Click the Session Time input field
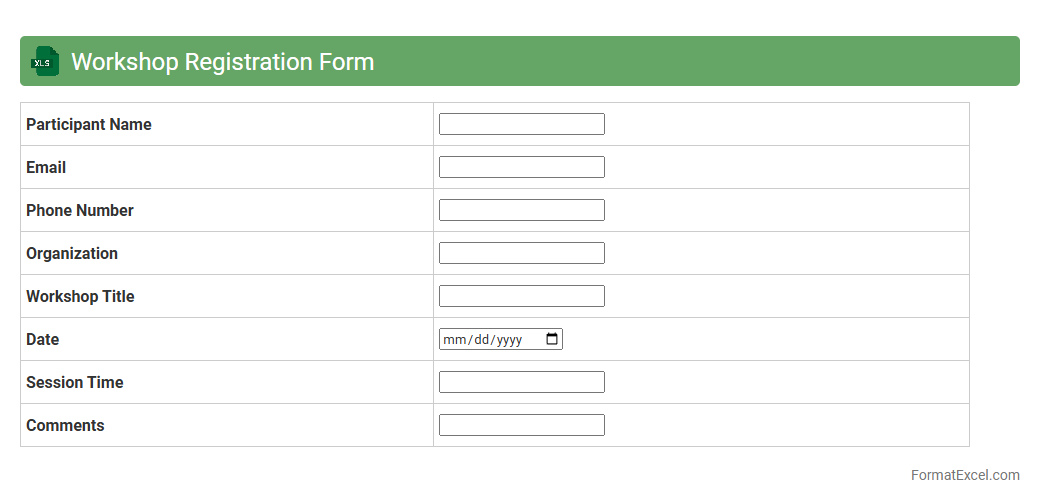Screen dimensions: 1040x504 [x=521, y=382]
